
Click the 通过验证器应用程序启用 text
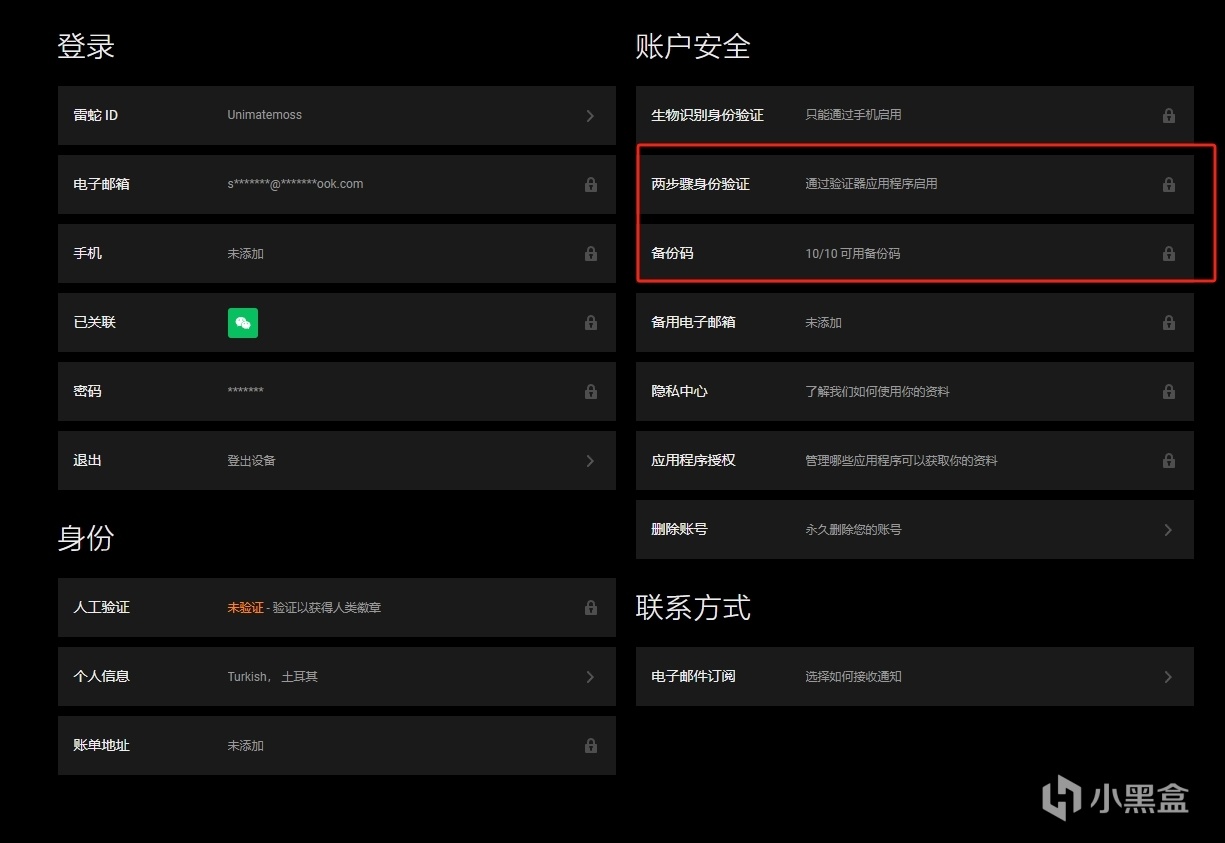coord(871,184)
